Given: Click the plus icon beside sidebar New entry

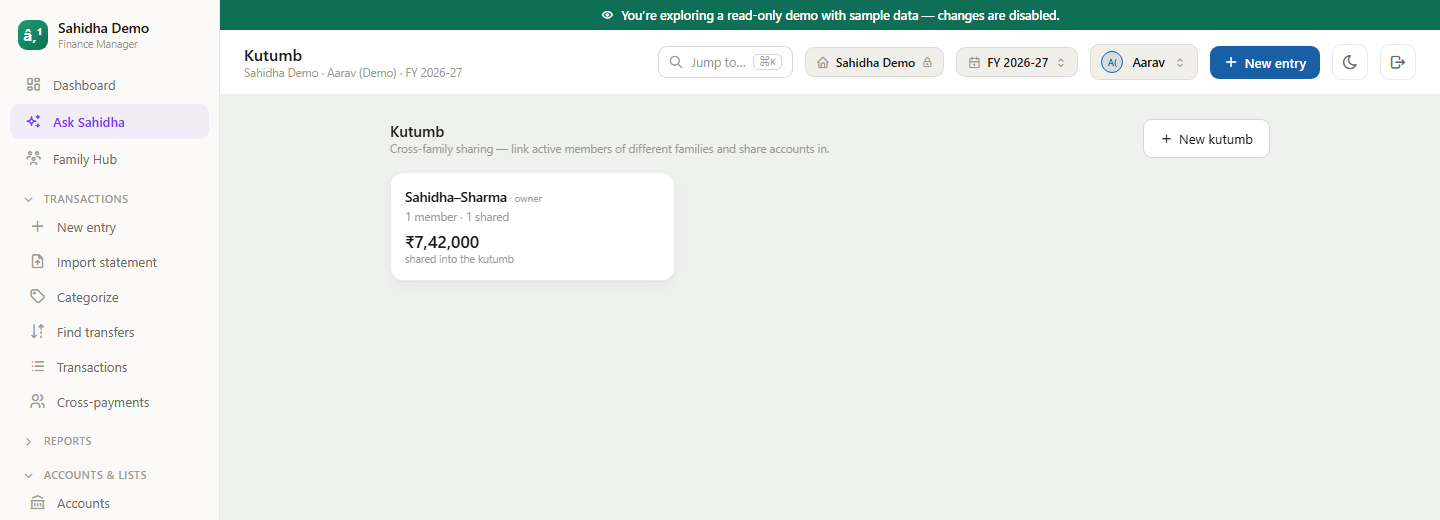Looking at the screenshot, I should (x=37, y=227).
